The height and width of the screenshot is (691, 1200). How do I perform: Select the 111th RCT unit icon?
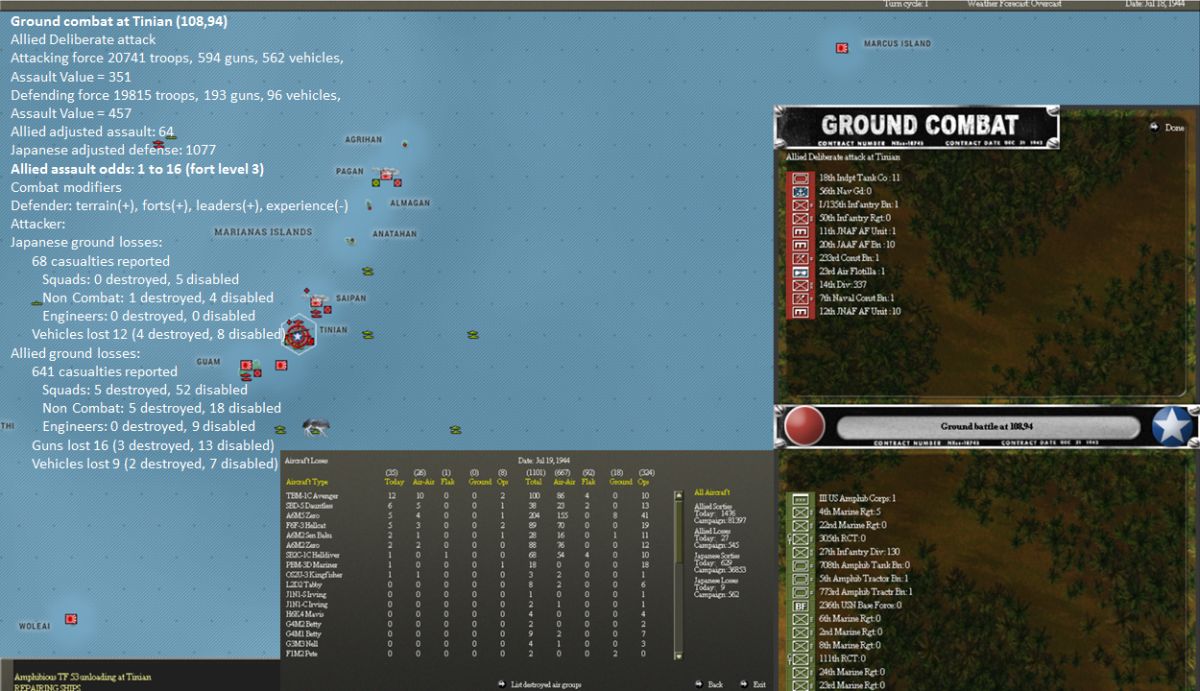pyautogui.click(x=800, y=659)
